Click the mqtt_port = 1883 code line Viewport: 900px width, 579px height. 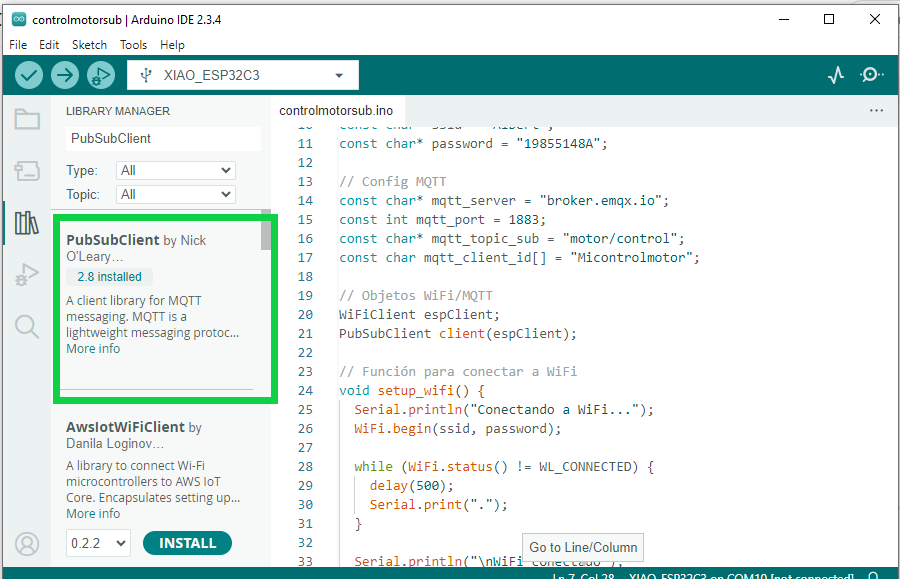[x=443, y=219]
